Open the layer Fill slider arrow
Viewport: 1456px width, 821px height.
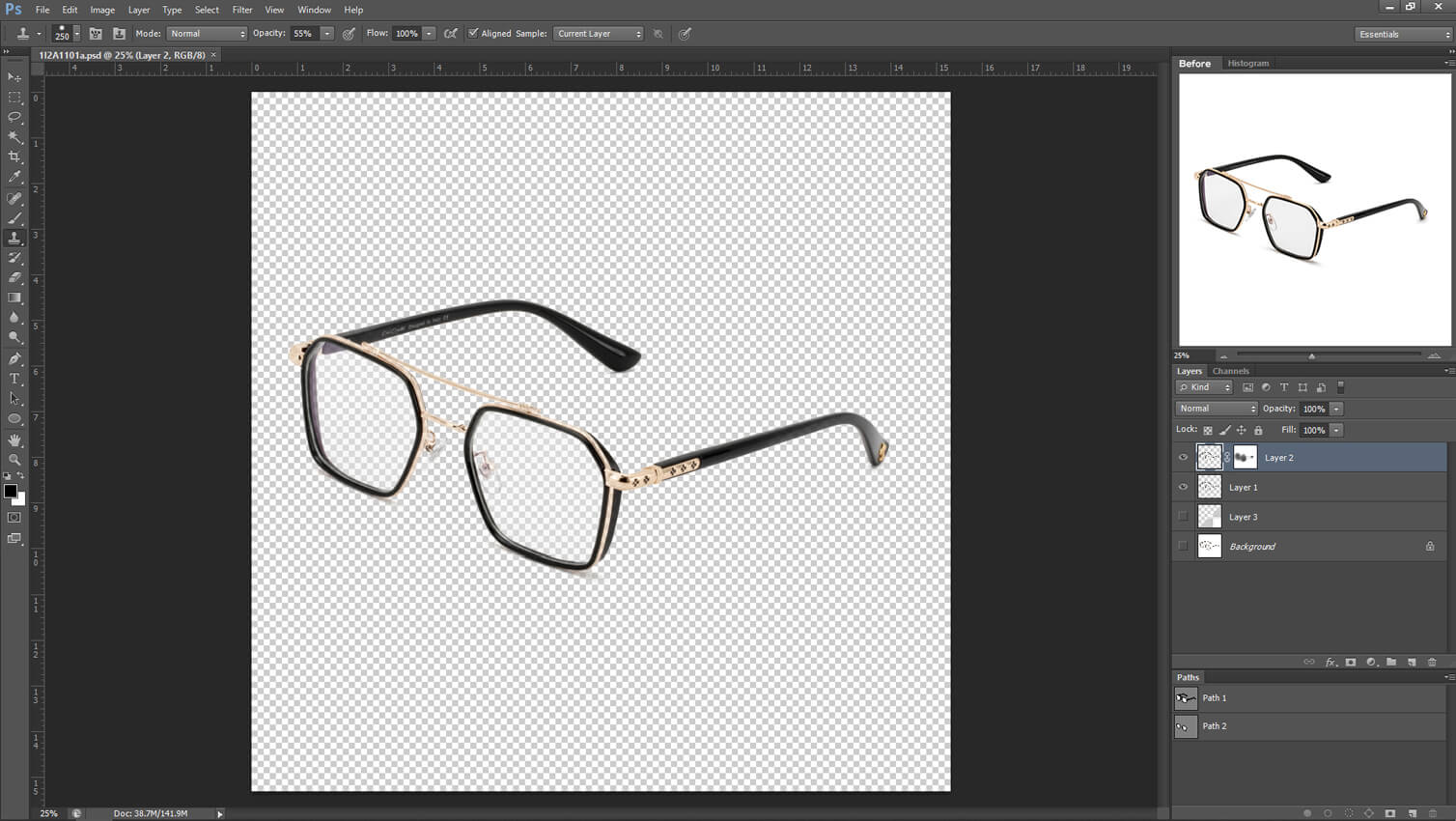(1337, 430)
